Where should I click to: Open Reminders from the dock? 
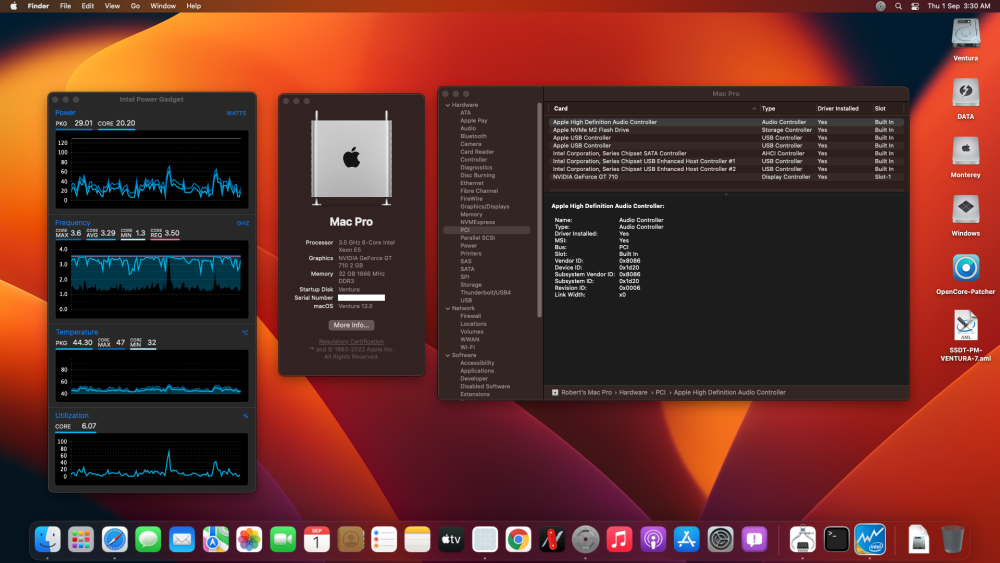[x=384, y=539]
